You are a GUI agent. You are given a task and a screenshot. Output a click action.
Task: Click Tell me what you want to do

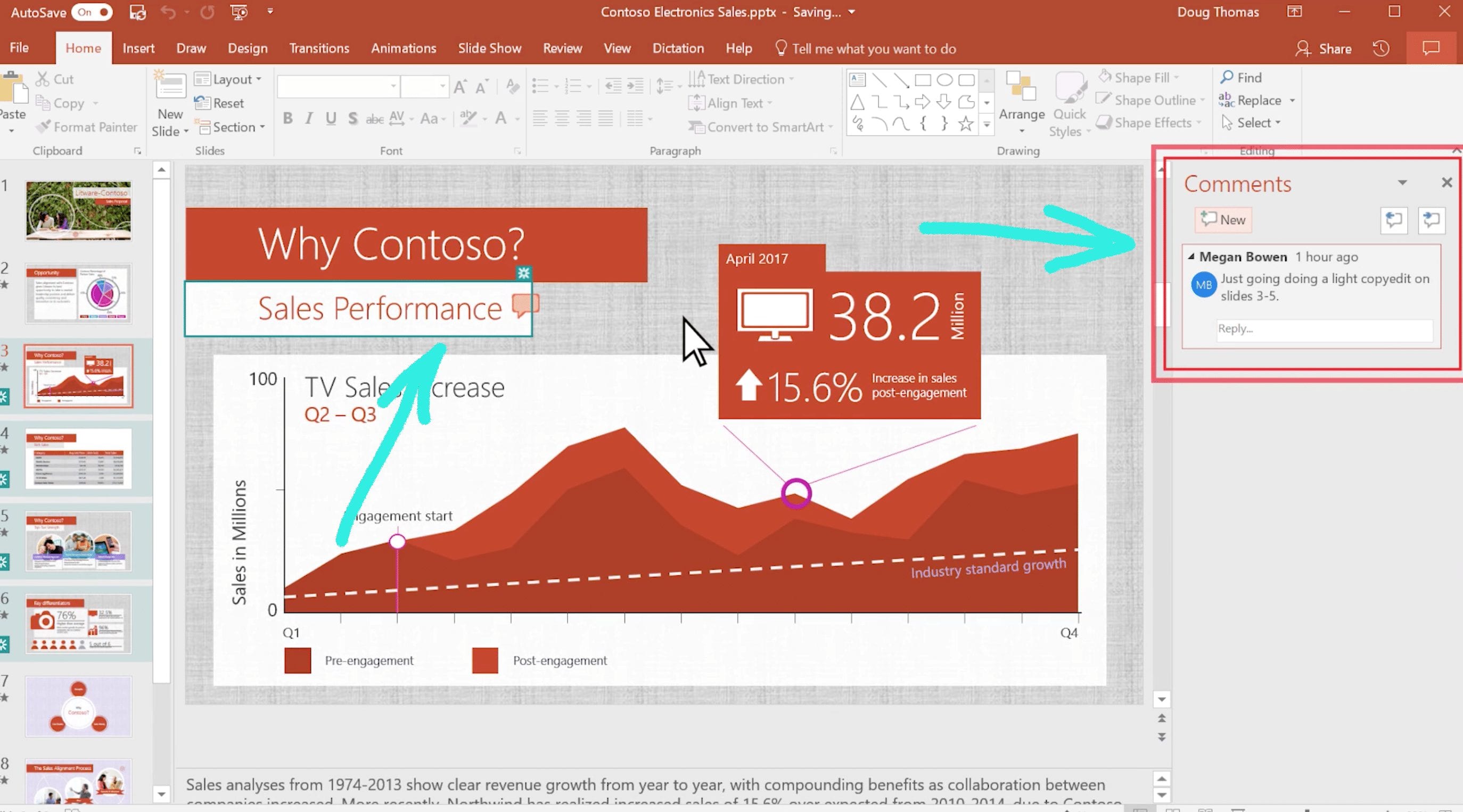866,49
